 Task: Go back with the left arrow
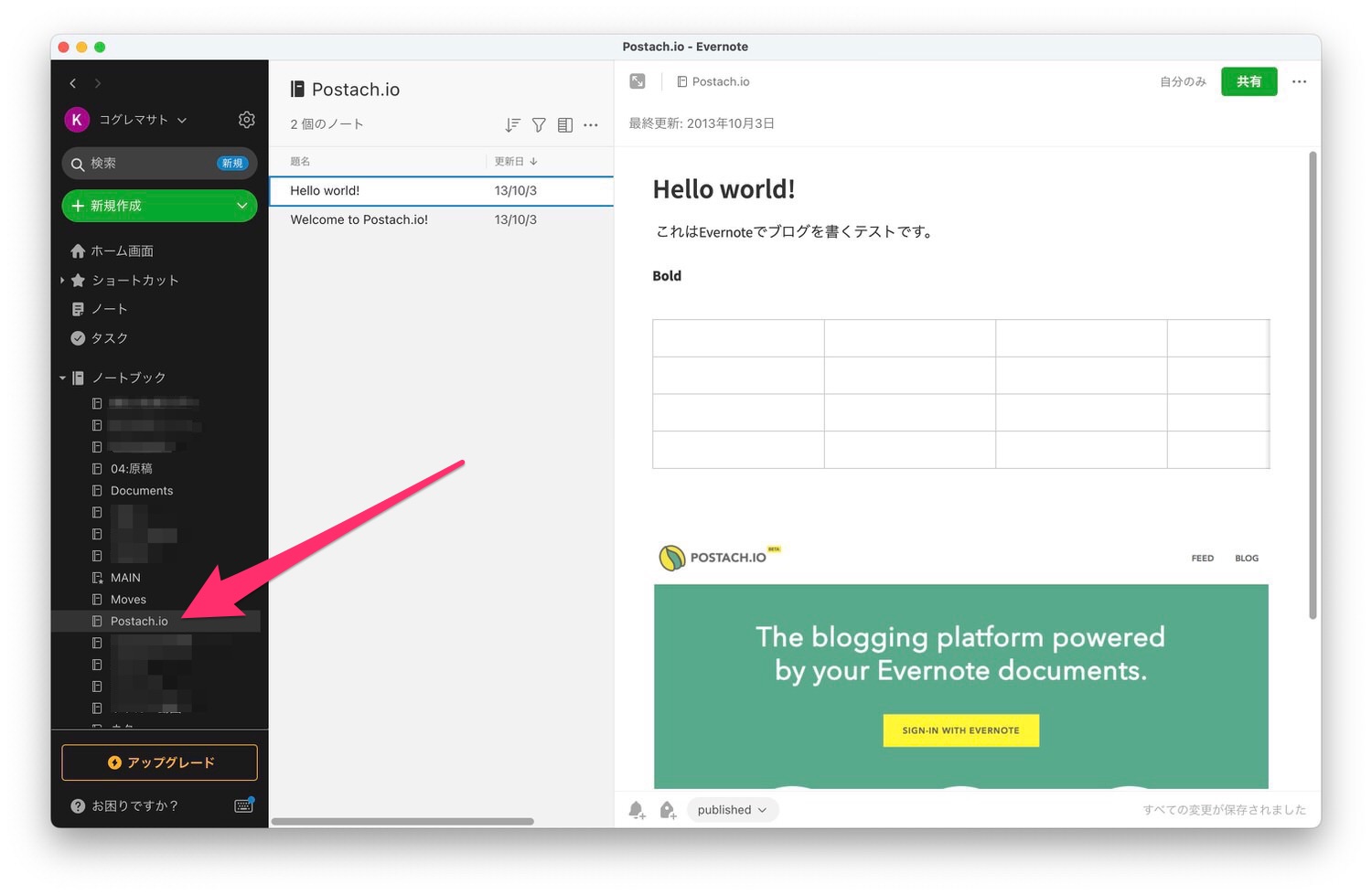point(73,83)
